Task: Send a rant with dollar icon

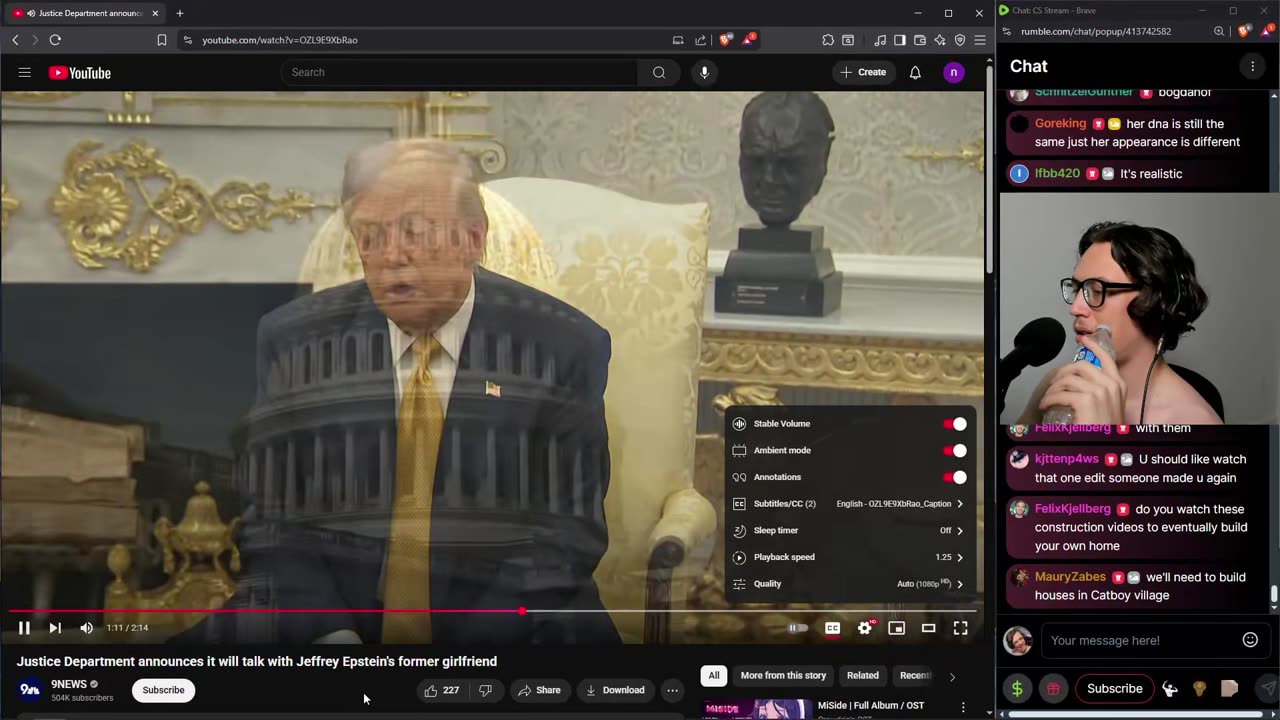Action: coord(1017,688)
